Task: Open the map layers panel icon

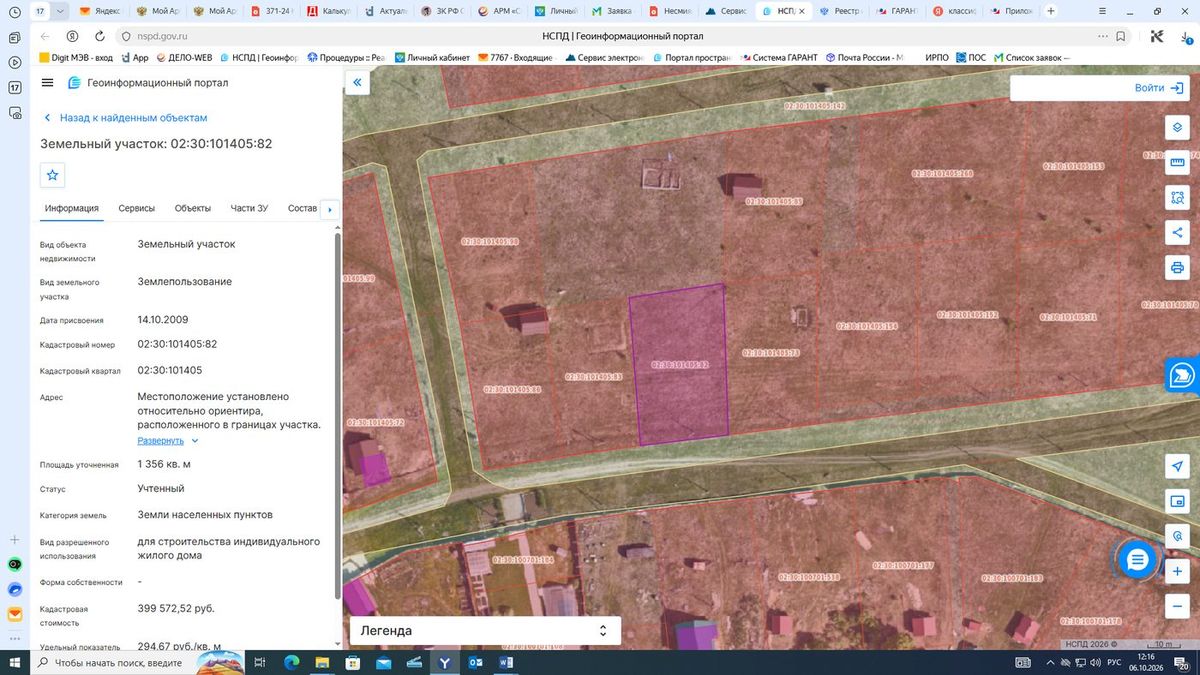Action: coord(1177,128)
